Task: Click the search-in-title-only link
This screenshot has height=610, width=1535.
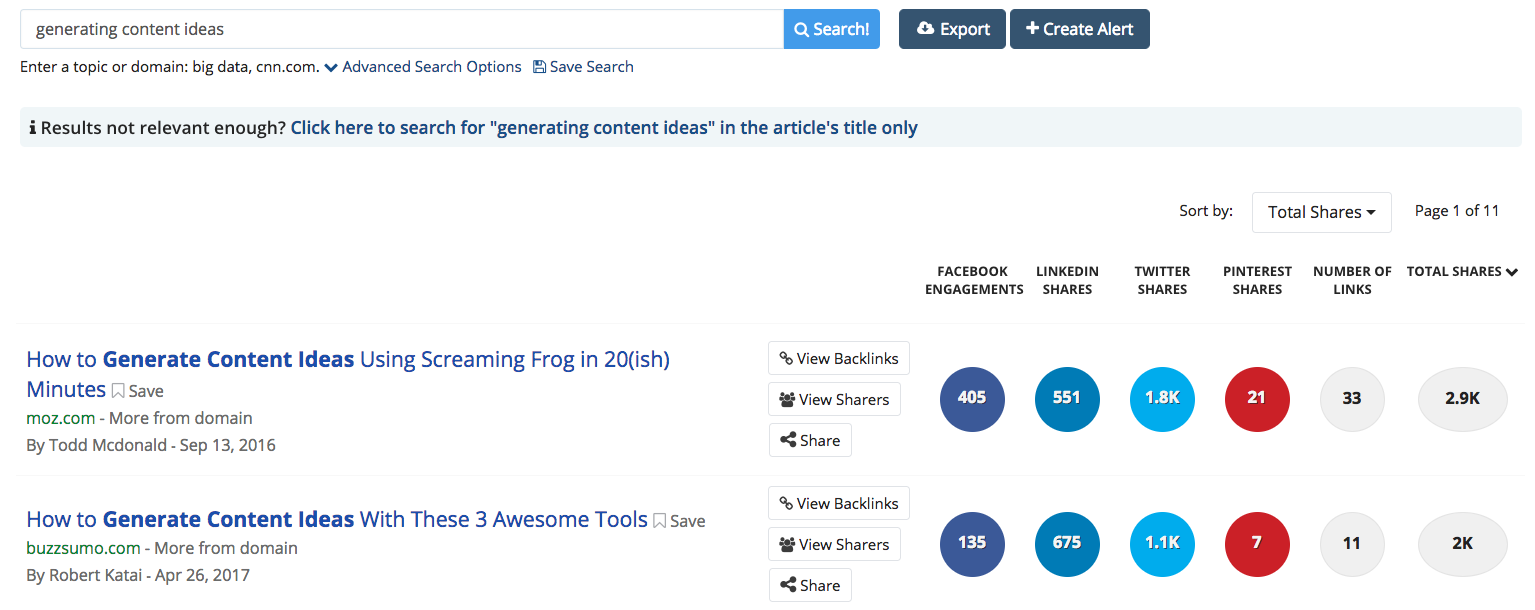Action: point(603,128)
